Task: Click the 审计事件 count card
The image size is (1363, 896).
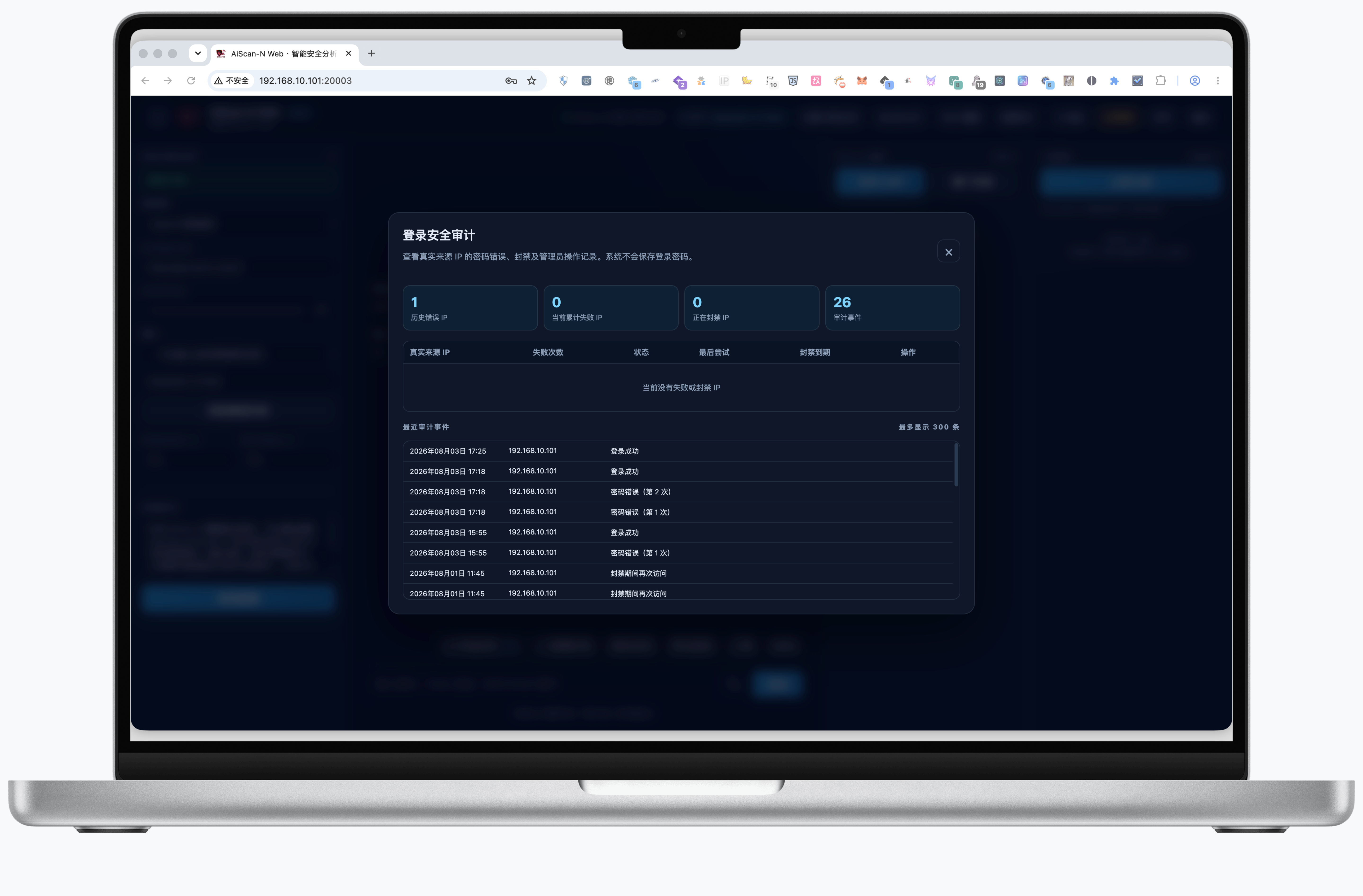Action: (892, 308)
